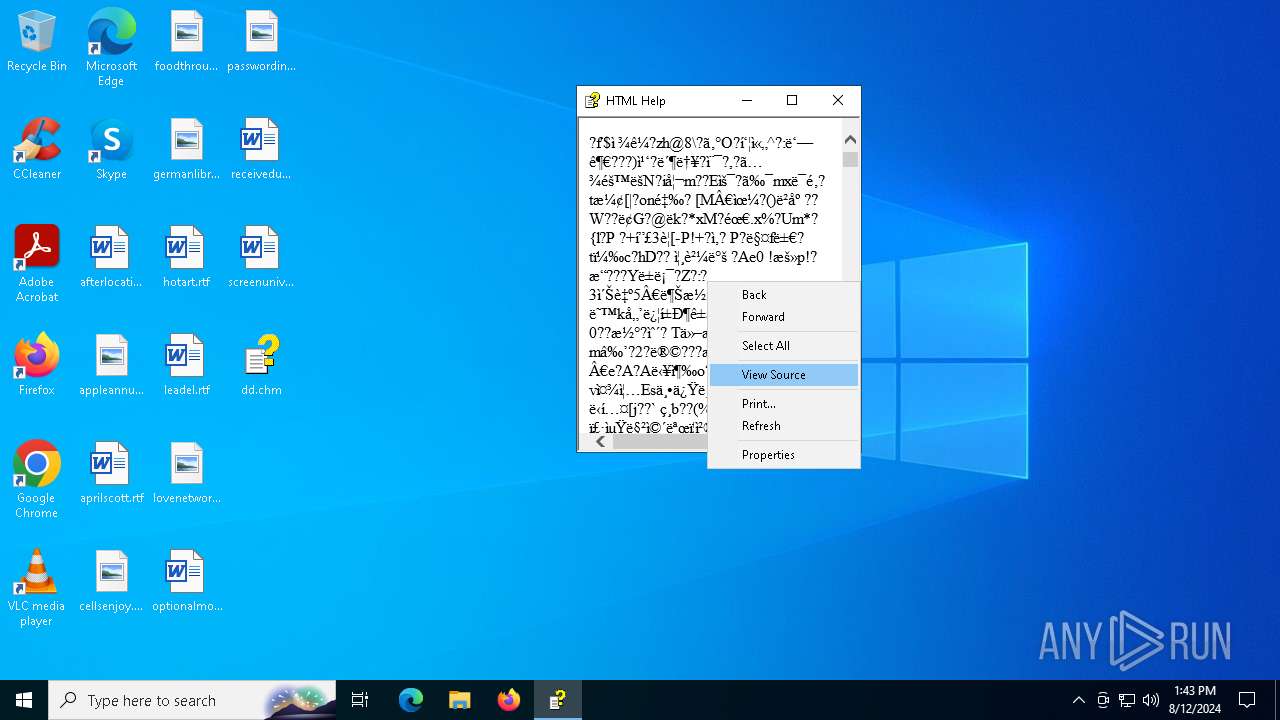Viewport: 1280px width, 720px height.
Task: Close the HTML Help window
Action: click(x=838, y=101)
